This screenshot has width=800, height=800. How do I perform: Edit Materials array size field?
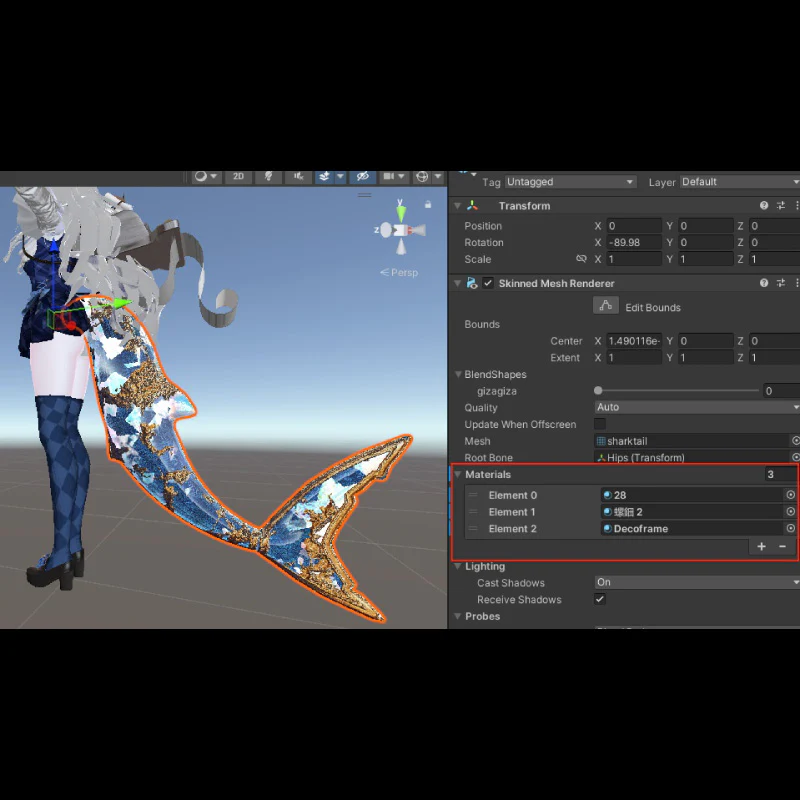tap(780, 474)
